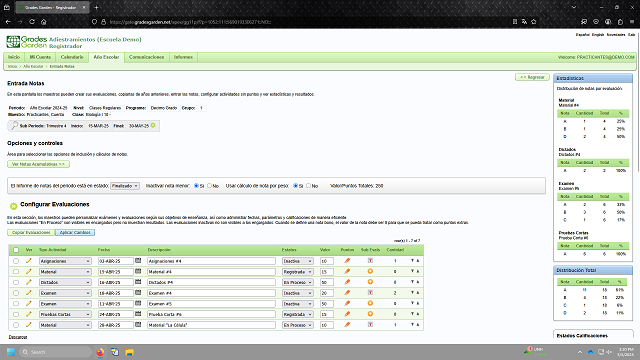Click Sub Evals orange icon for Dictados #4
This screenshot has height=360, width=640.
pyautogui.click(x=370, y=282)
